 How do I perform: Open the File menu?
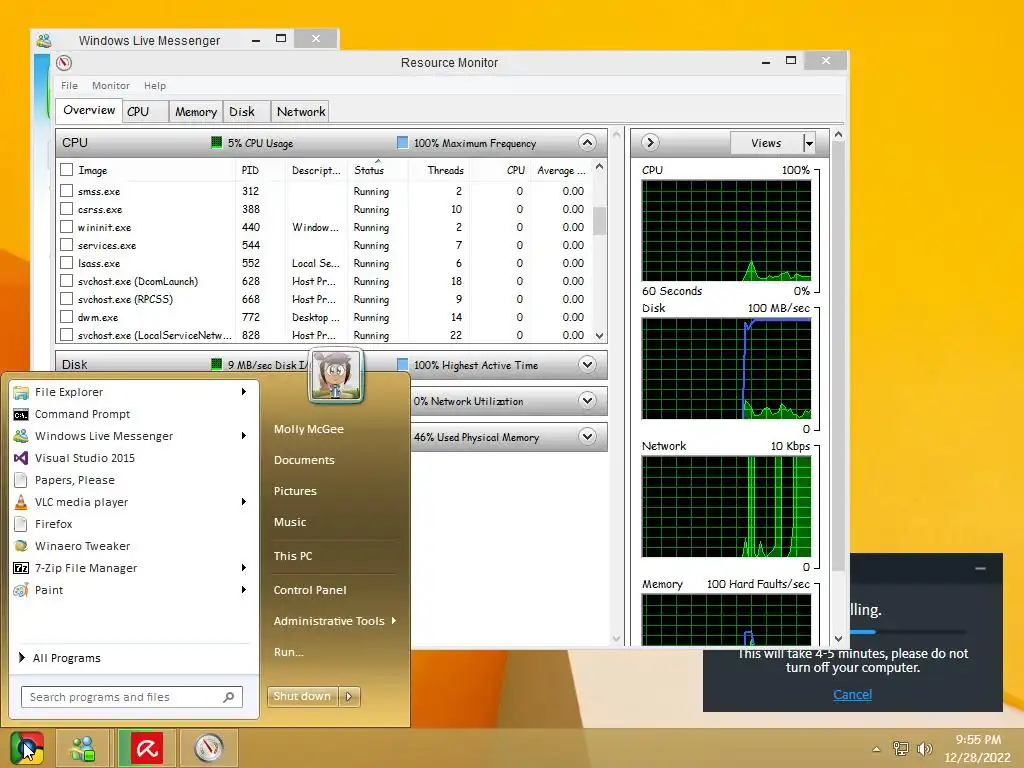69,86
